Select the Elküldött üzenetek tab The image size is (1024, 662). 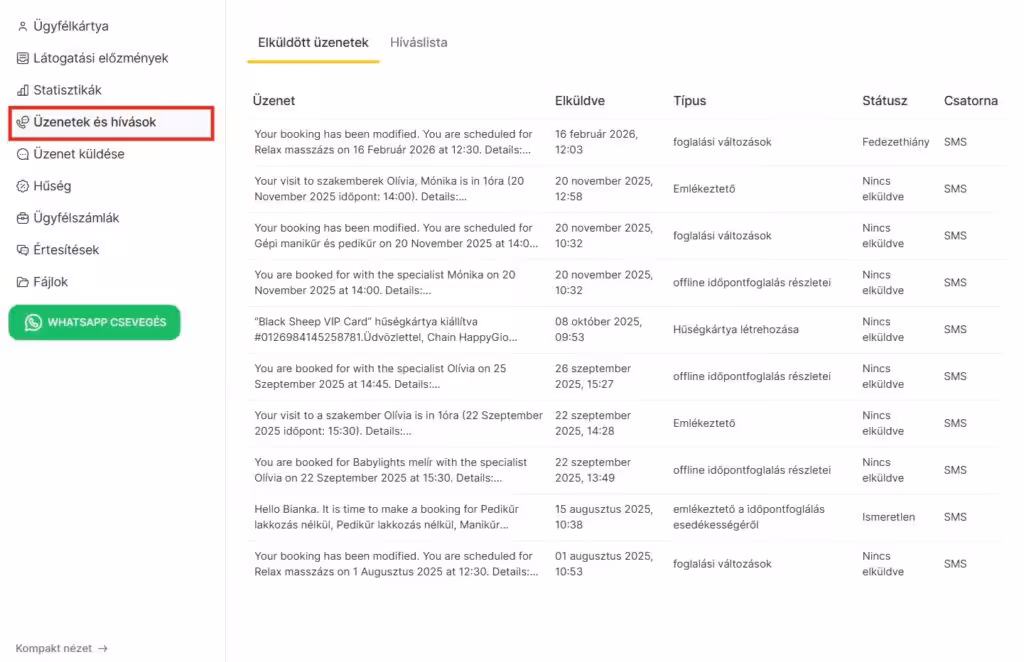(313, 43)
